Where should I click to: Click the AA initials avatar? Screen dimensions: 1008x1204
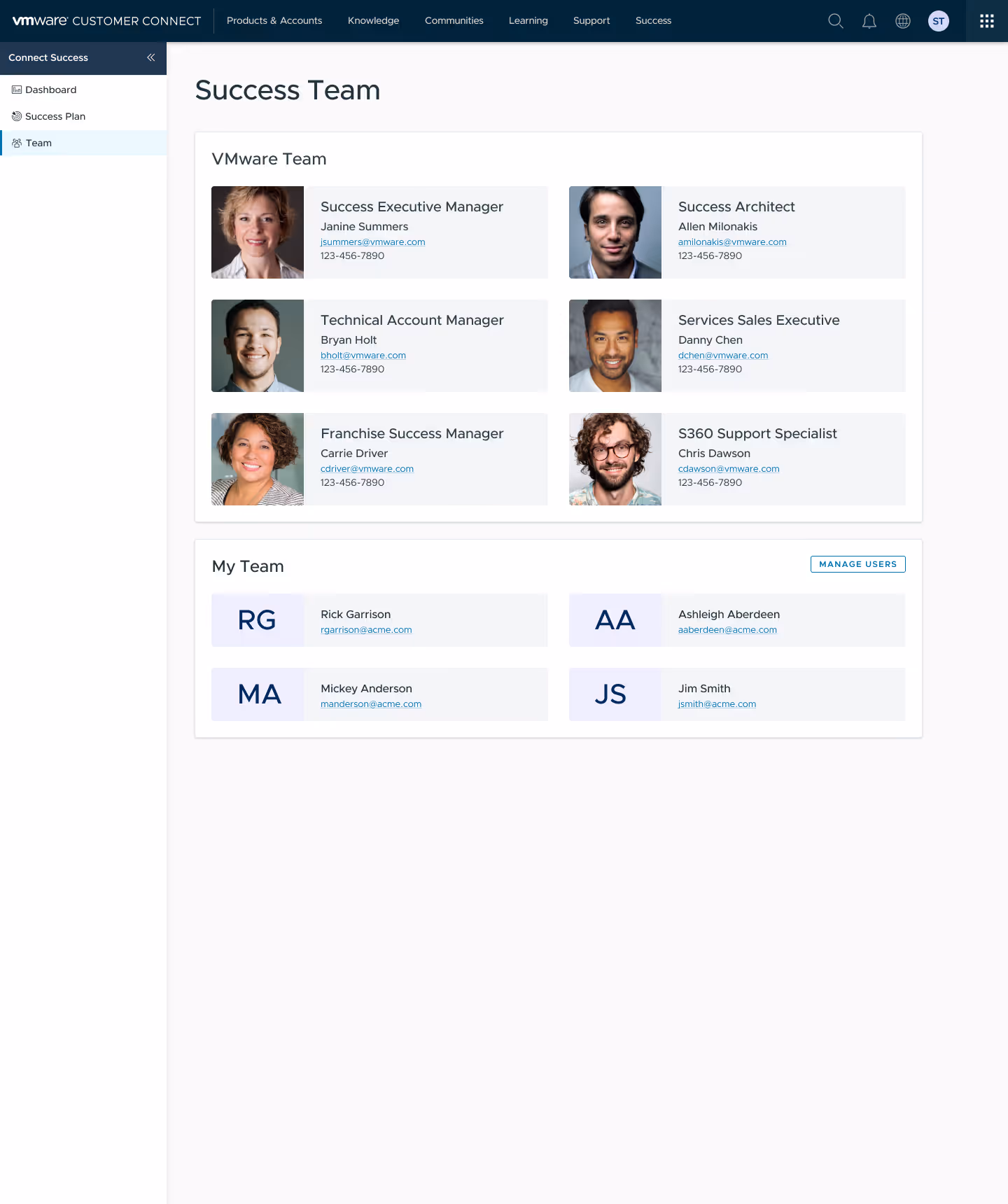[615, 620]
